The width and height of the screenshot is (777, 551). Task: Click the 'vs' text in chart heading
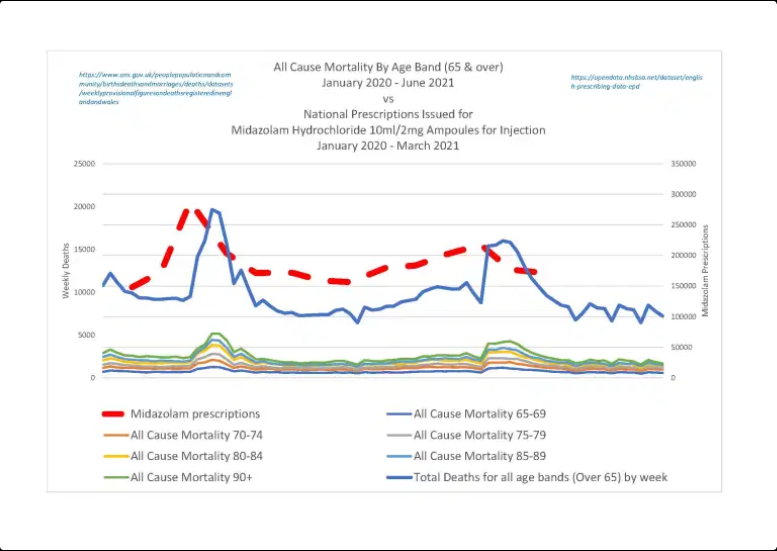tap(388, 99)
